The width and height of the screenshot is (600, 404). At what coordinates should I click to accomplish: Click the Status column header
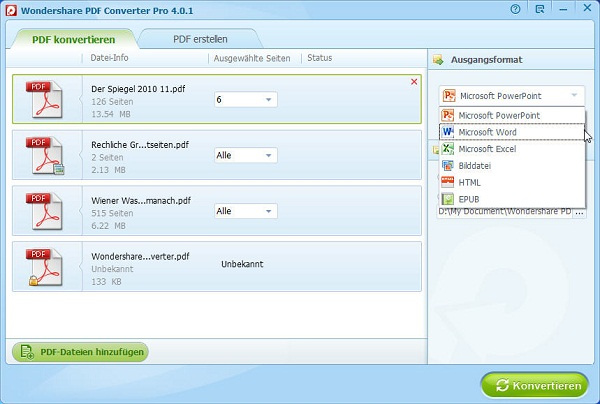coord(320,58)
